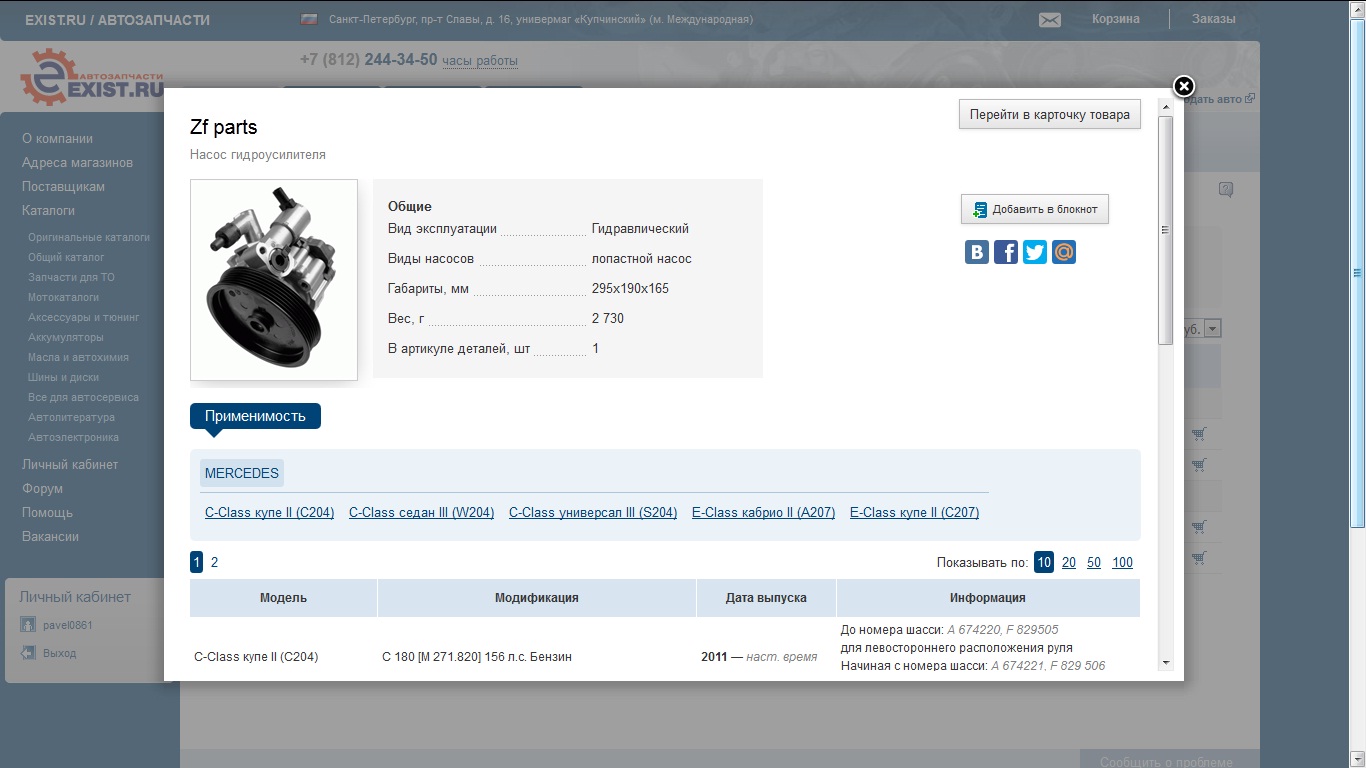Image resolution: width=1366 pixels, height=768 pixels.
Task: Open Помощь in the sidebar
Action: click(48, 513)
